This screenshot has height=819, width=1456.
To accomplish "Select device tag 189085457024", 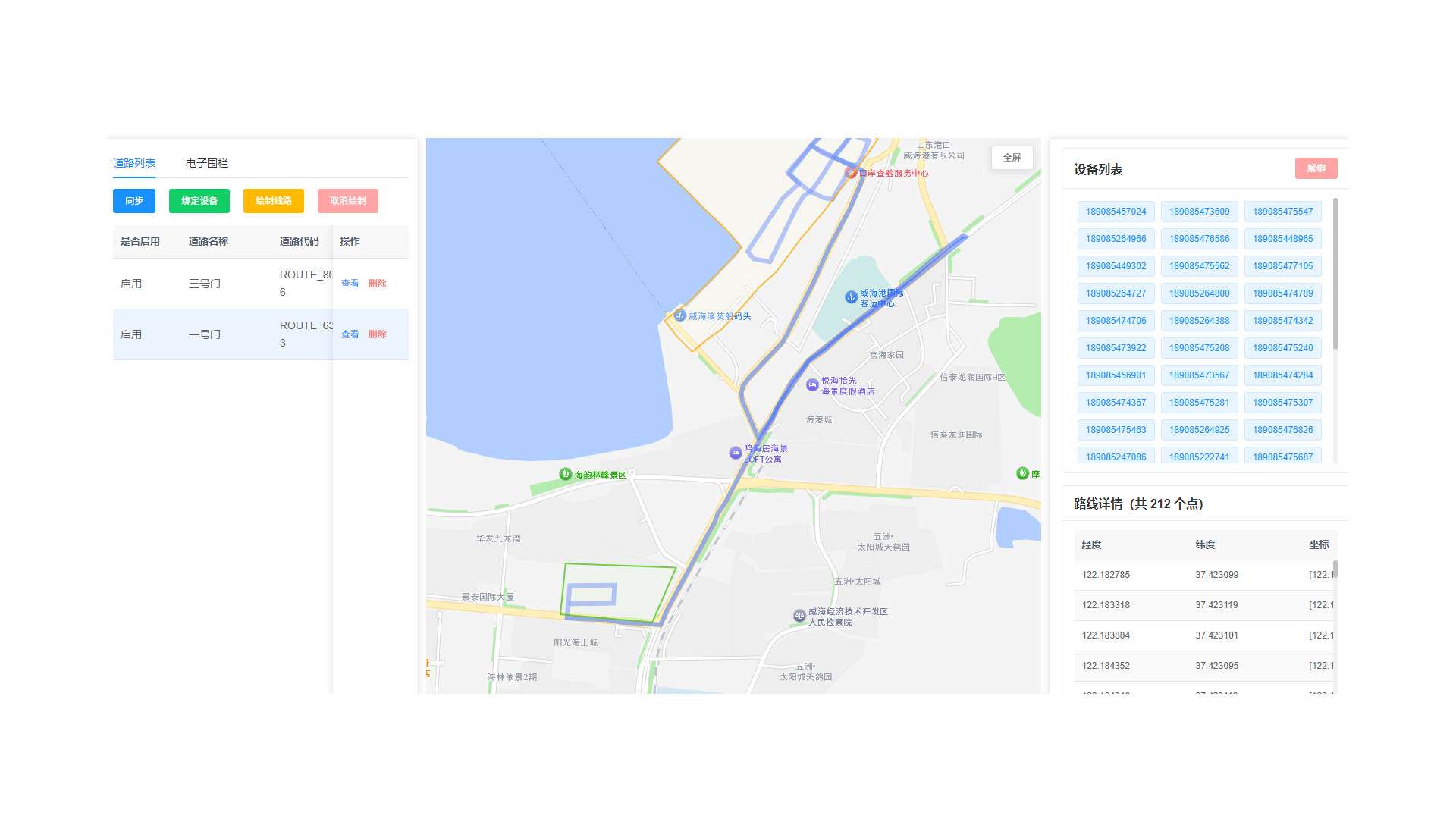I will (x=1116, y=212).
